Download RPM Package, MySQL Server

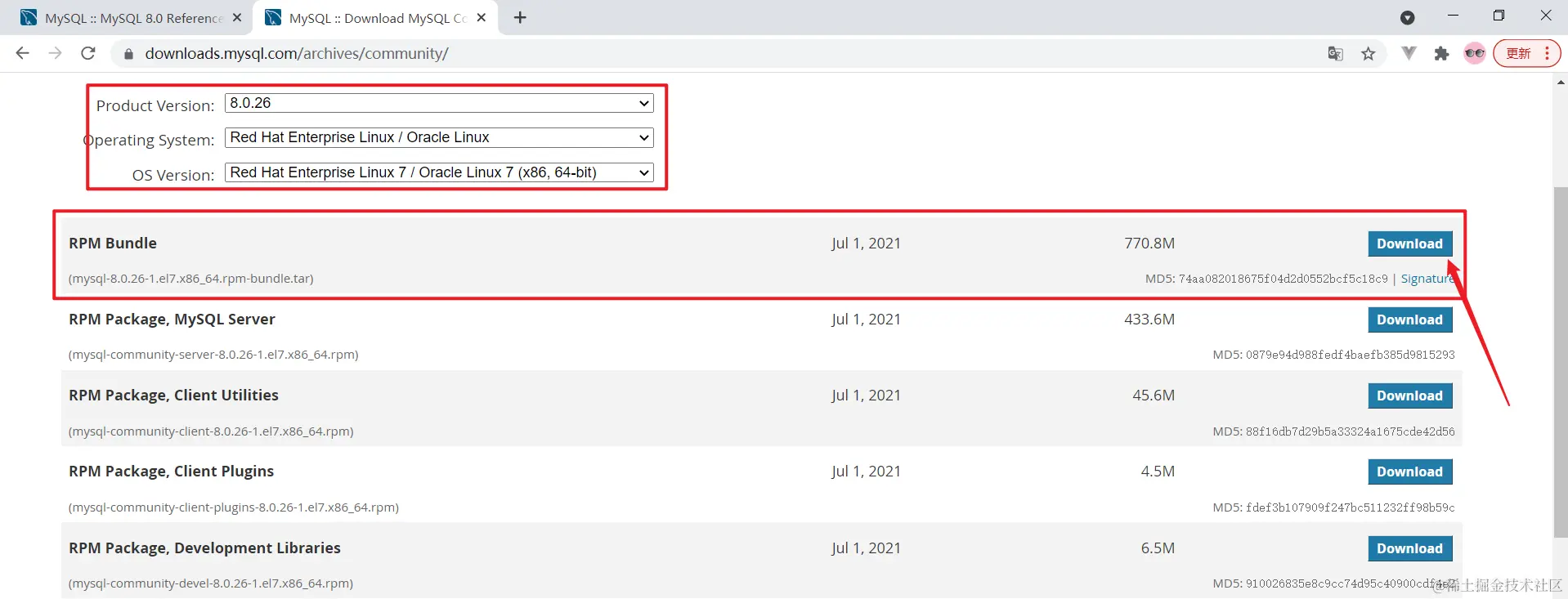click(1410, 320)
